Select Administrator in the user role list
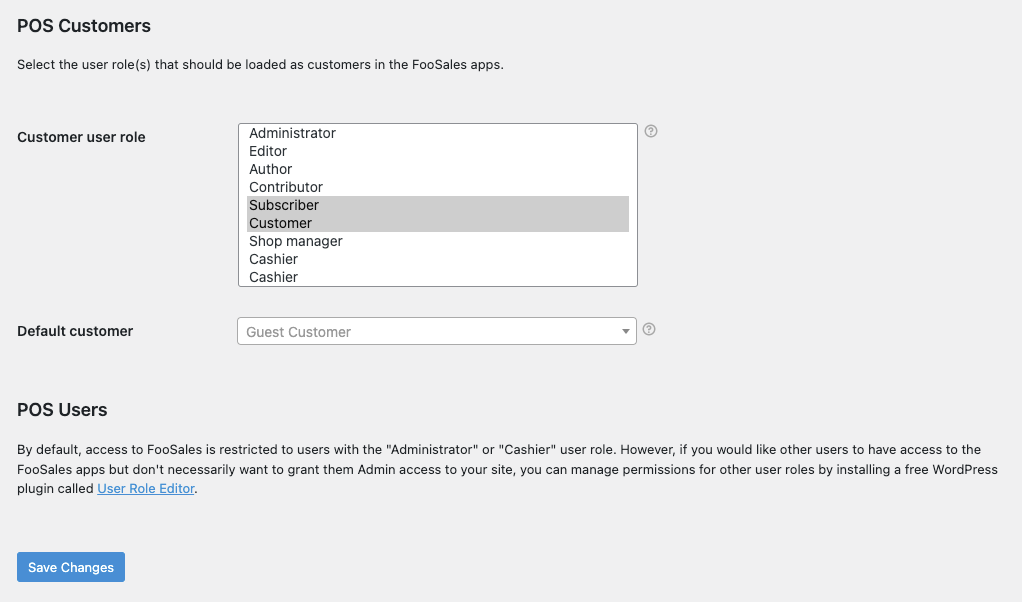The height and width of the screenshot is (602, 1022). [292, 133]
